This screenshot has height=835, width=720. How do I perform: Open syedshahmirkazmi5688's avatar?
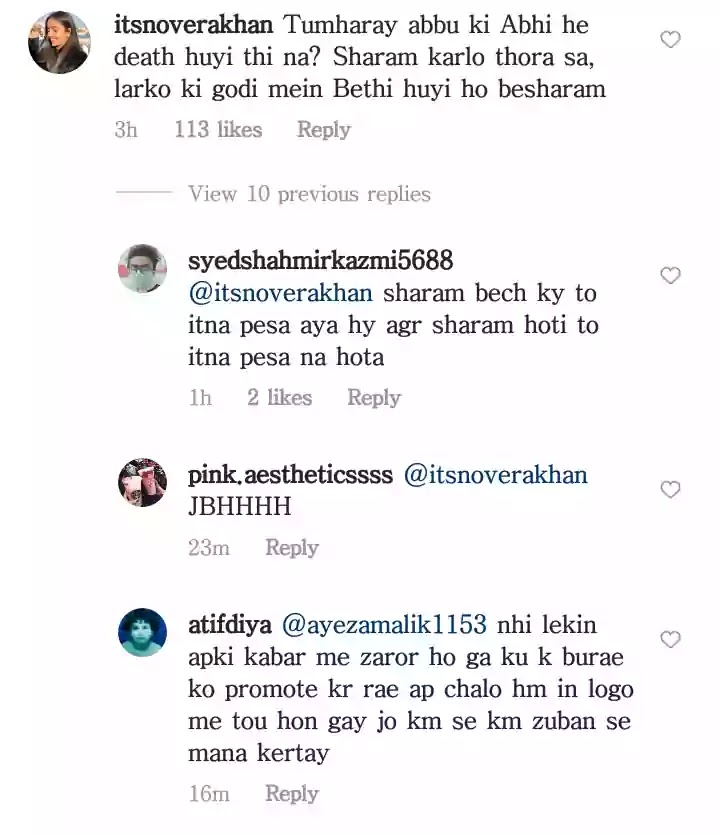(x=142, y=268)
